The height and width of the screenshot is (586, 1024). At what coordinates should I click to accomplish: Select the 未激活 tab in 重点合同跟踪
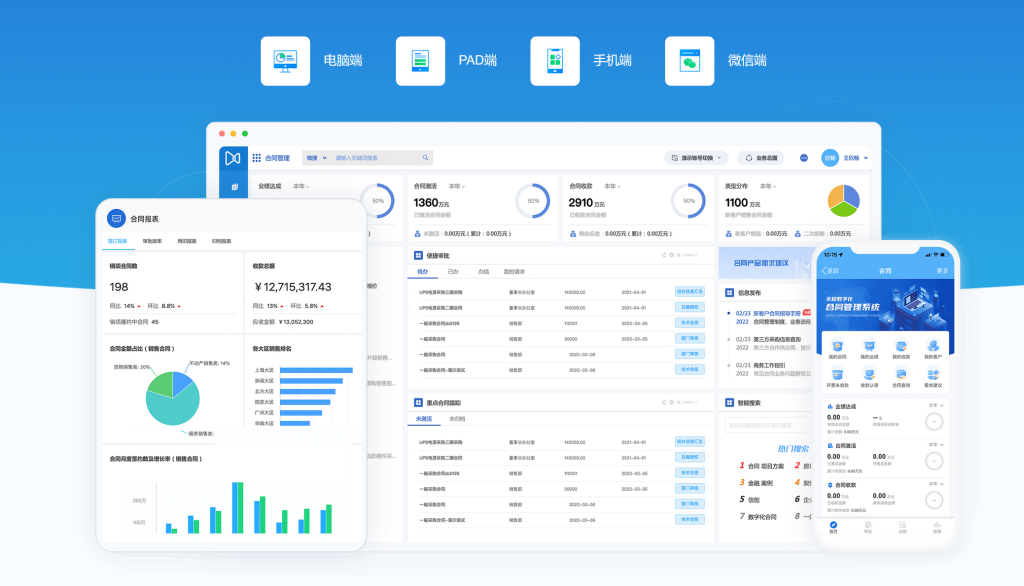coord(424,418)
